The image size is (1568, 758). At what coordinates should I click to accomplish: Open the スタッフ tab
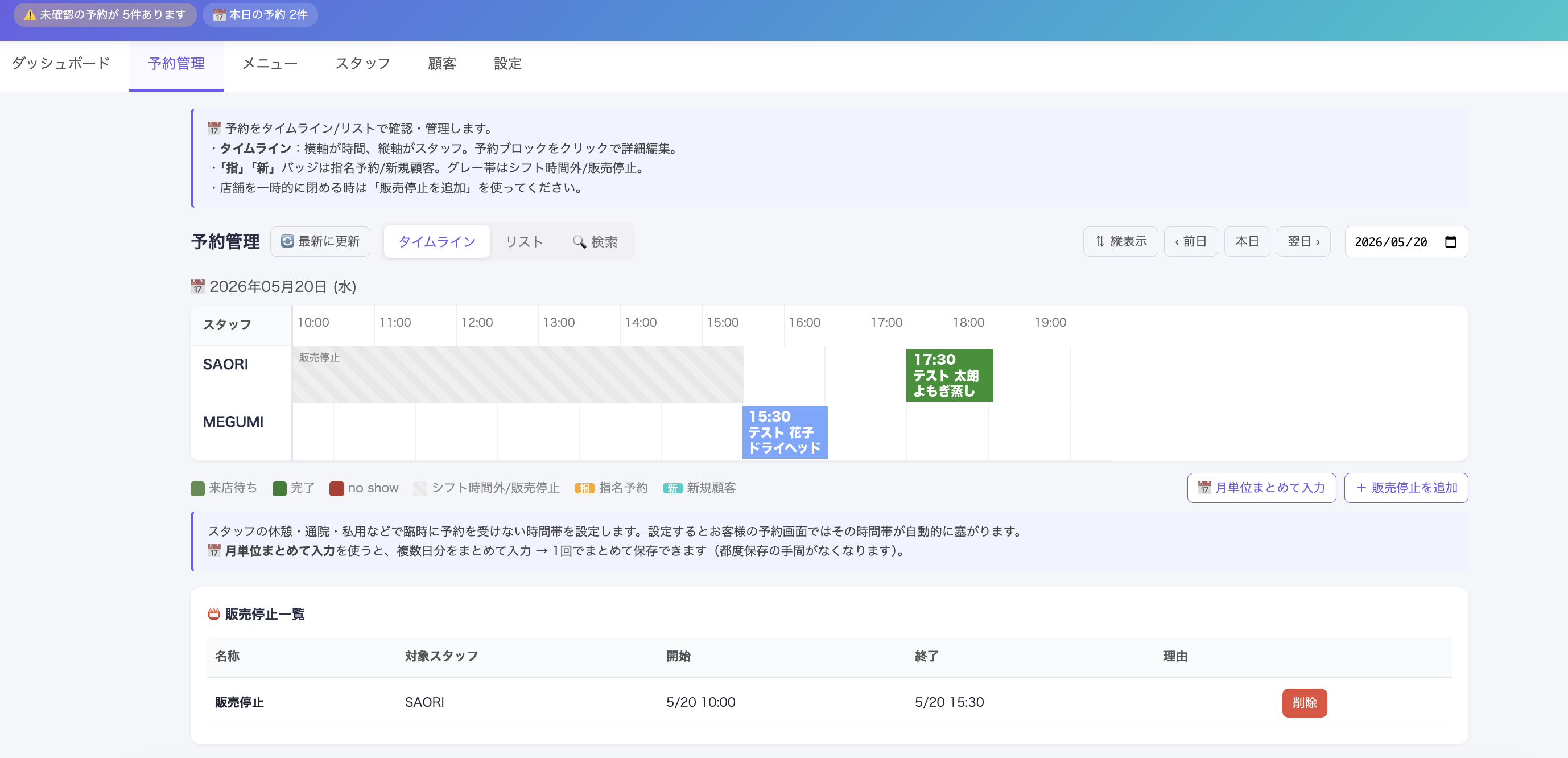click(x=363, y=63)
